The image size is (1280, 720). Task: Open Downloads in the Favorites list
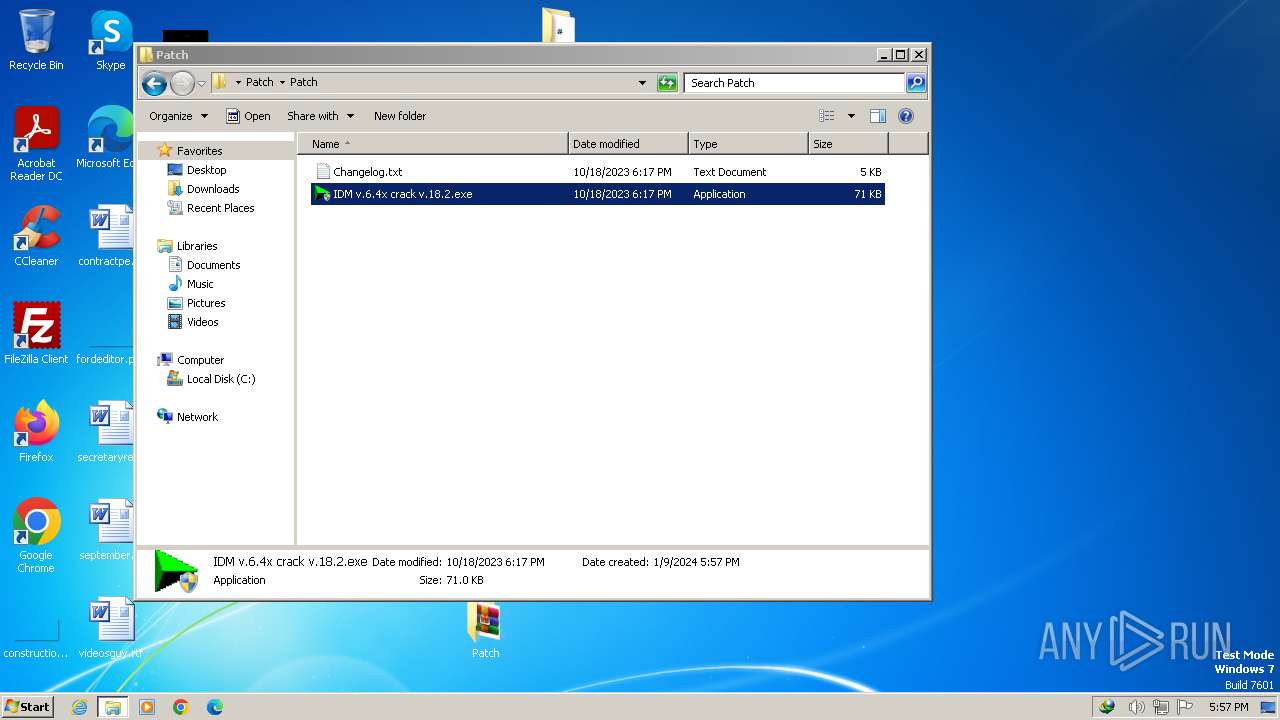[x=213, y=189]
